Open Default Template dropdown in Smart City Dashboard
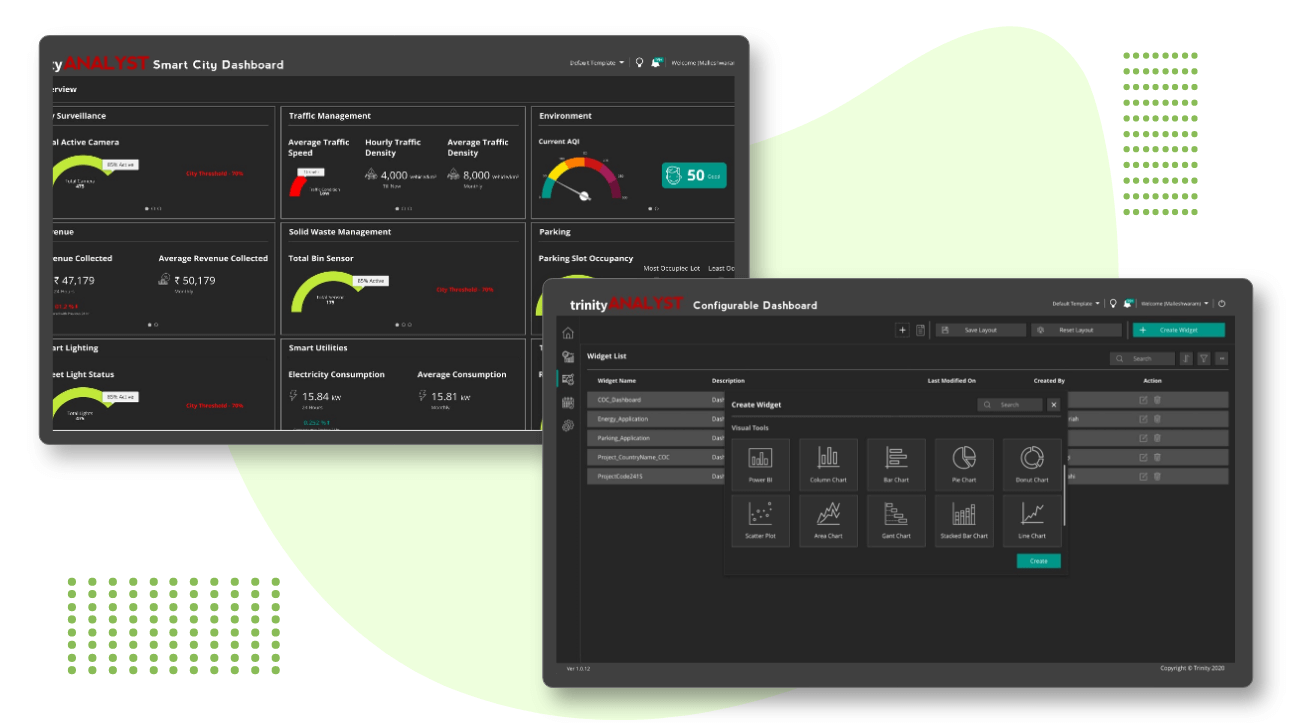 [x=597, y=63]
